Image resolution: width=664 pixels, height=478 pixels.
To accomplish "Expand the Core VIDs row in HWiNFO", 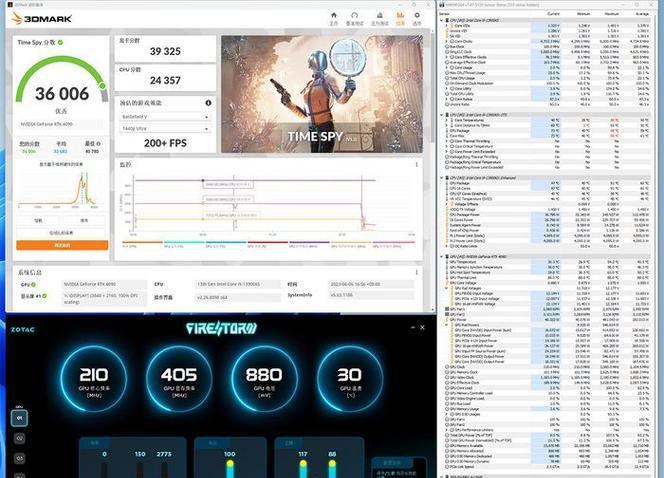I will coord(447,25).
